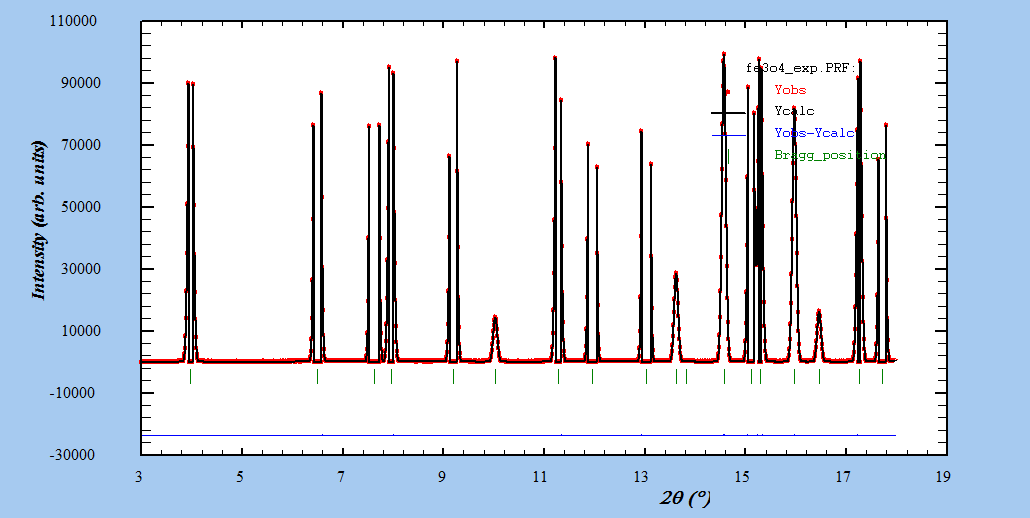Click the small broad peak near 16.5 degrees

pos(818,335)
